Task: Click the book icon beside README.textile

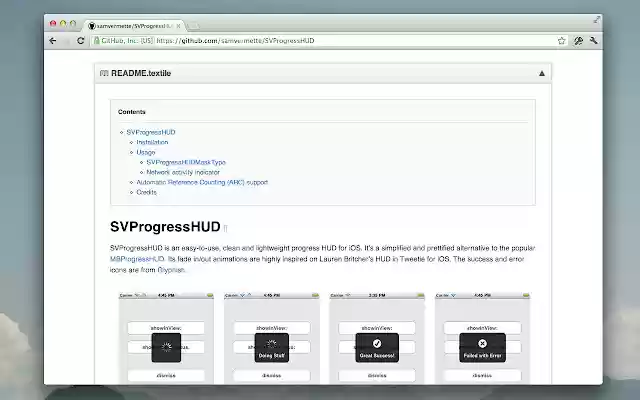Action: 104,73
